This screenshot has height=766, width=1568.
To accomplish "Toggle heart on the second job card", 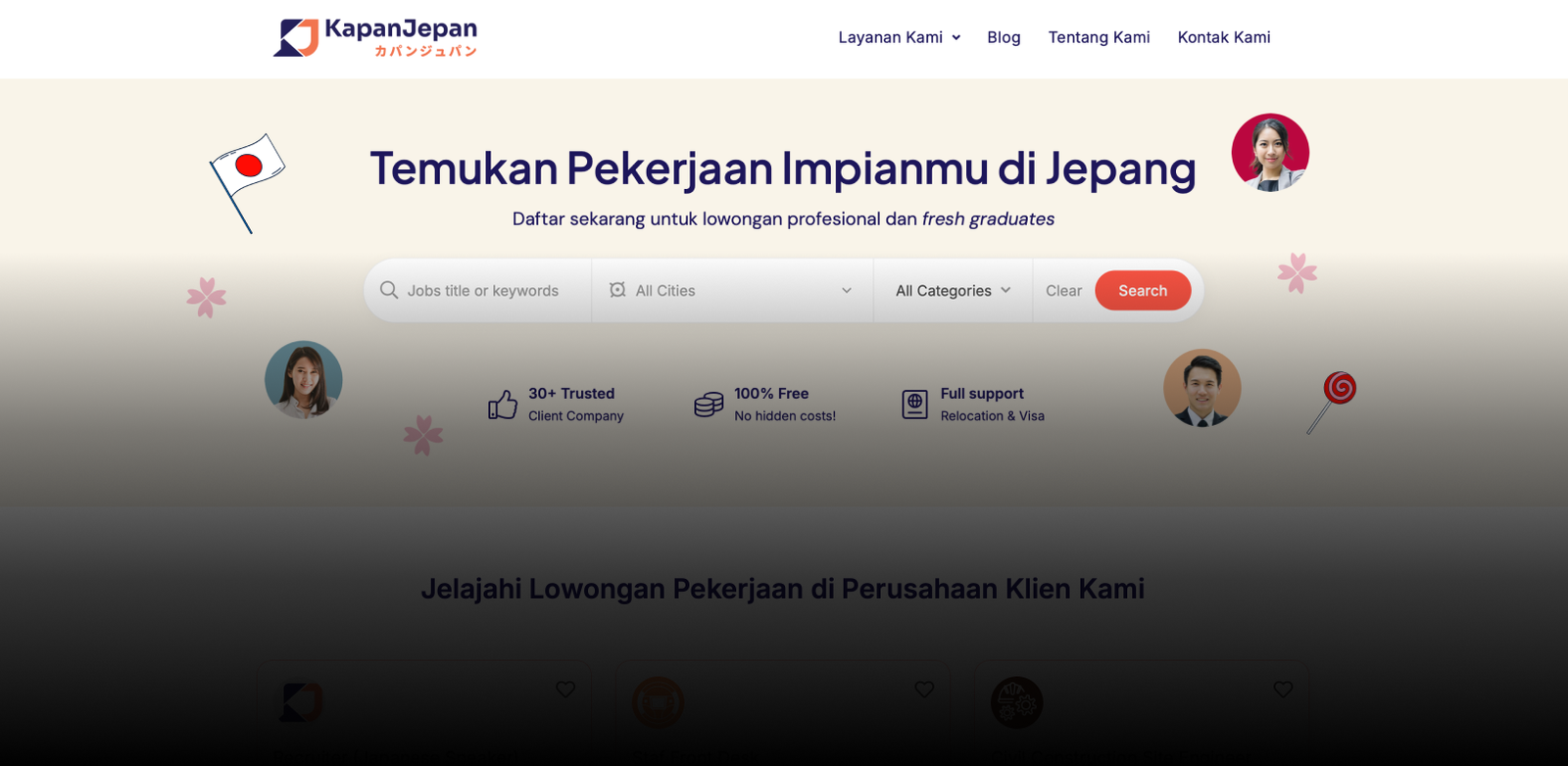I will tap(924, 690).
